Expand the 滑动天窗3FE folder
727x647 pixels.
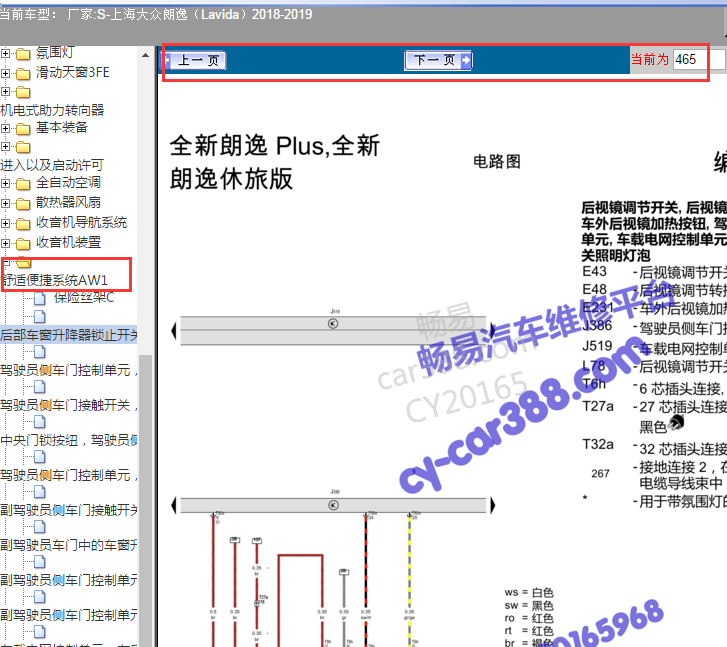(x=5, y=73)
